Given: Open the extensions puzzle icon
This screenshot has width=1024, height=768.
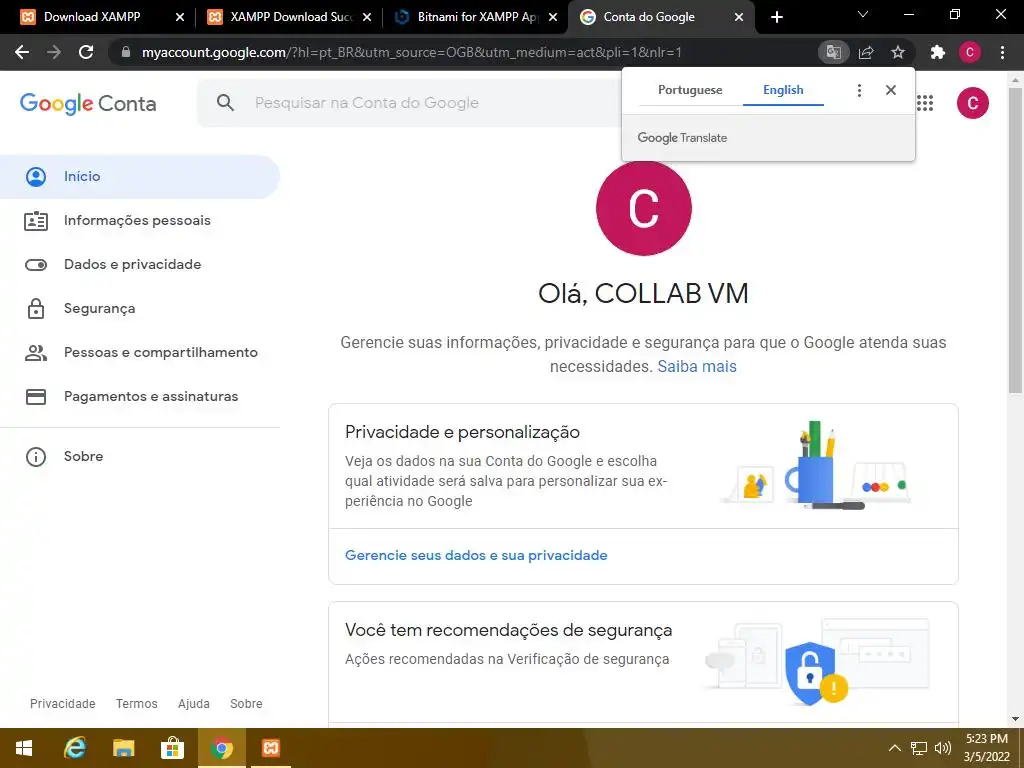Looking at the screenshot, I should pos(938,52).
